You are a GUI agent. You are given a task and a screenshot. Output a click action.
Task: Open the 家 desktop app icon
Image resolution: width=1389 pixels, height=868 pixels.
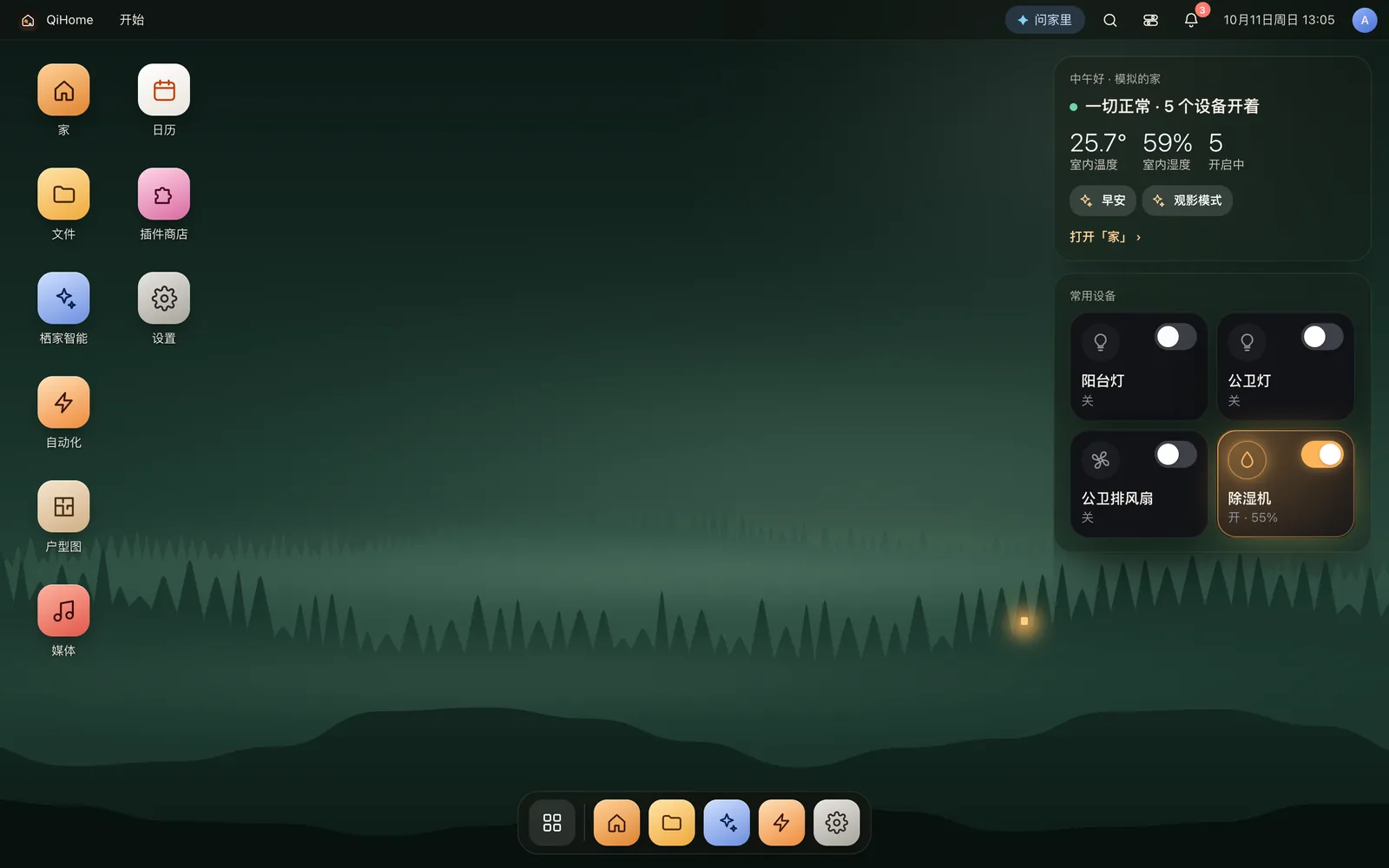coord(63,90)
